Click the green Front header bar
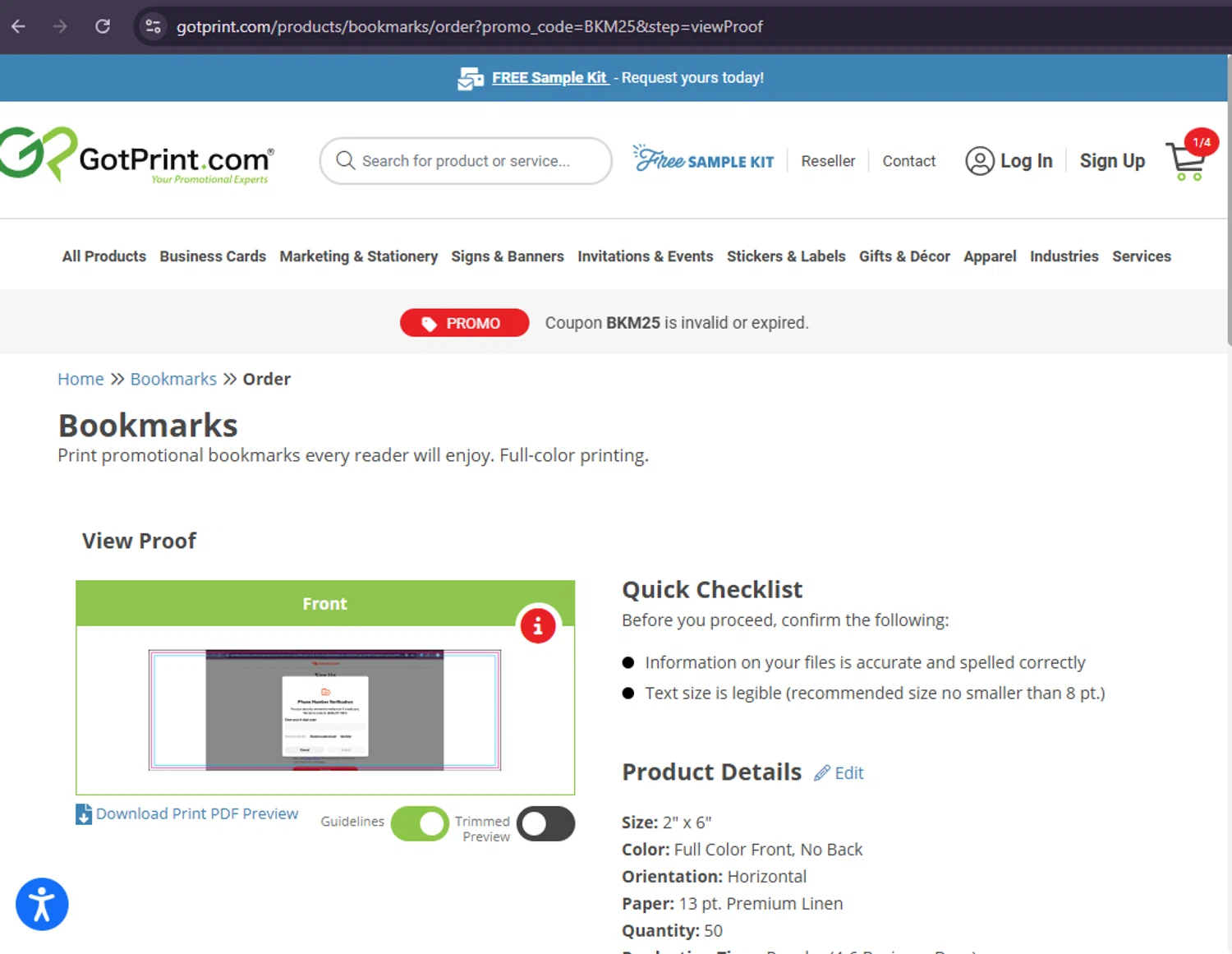The height and width of the screenshot is (954, 1232). pyautogui.click(x=325, y=603)
